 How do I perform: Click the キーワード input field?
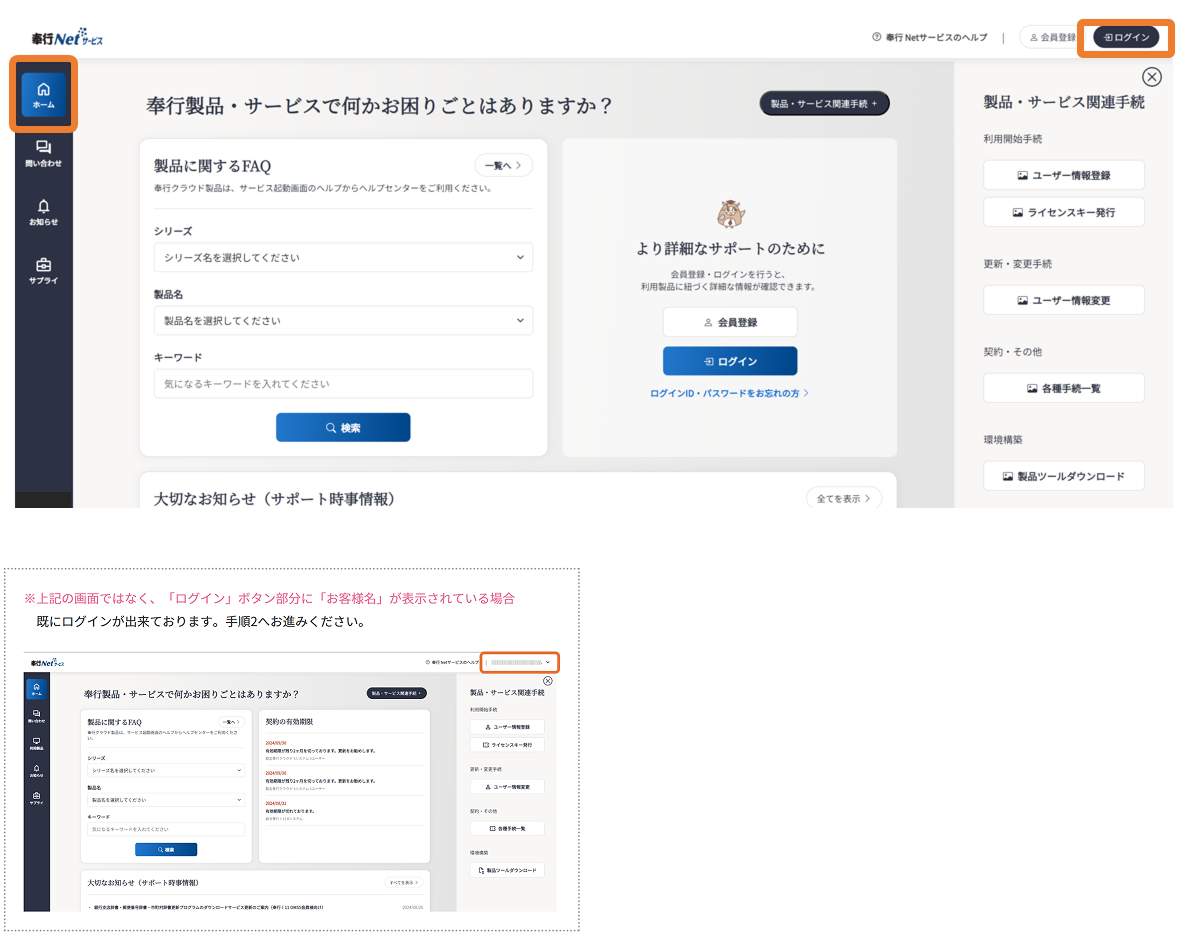(343, 384)
